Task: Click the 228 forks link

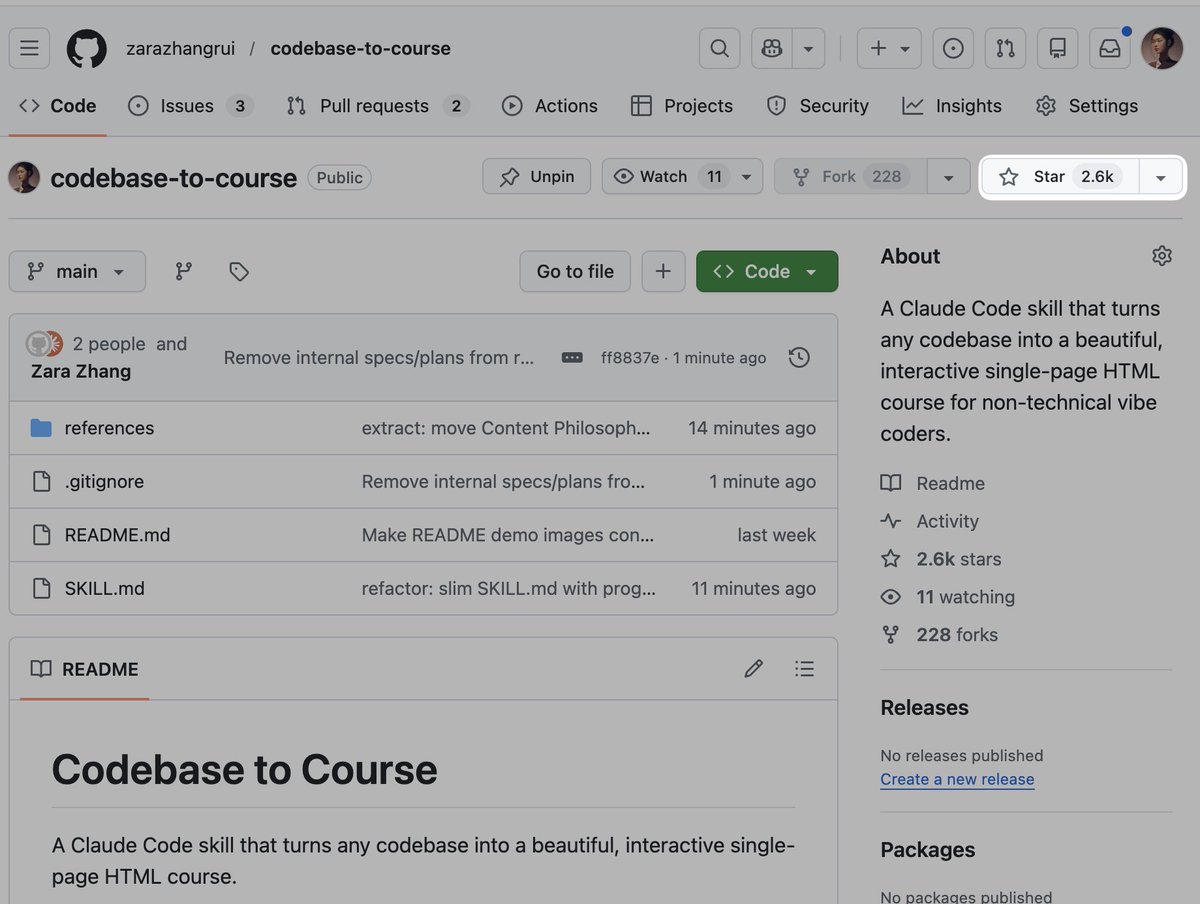Action: point(939,635)
